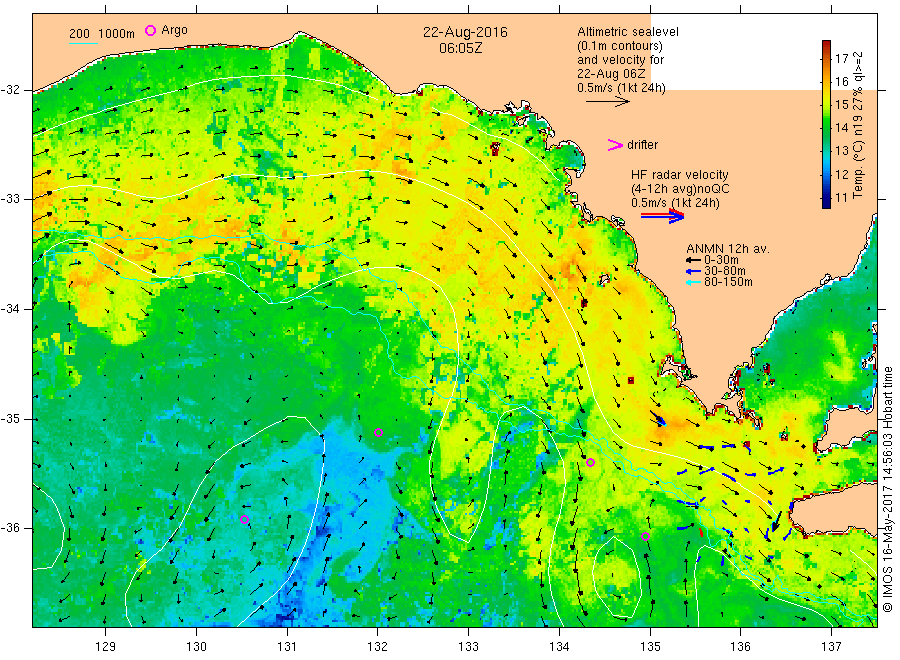This screenshot has height=660, width=900.
Task: Click the 130 longitude axis label
Action: pos(196,647)
